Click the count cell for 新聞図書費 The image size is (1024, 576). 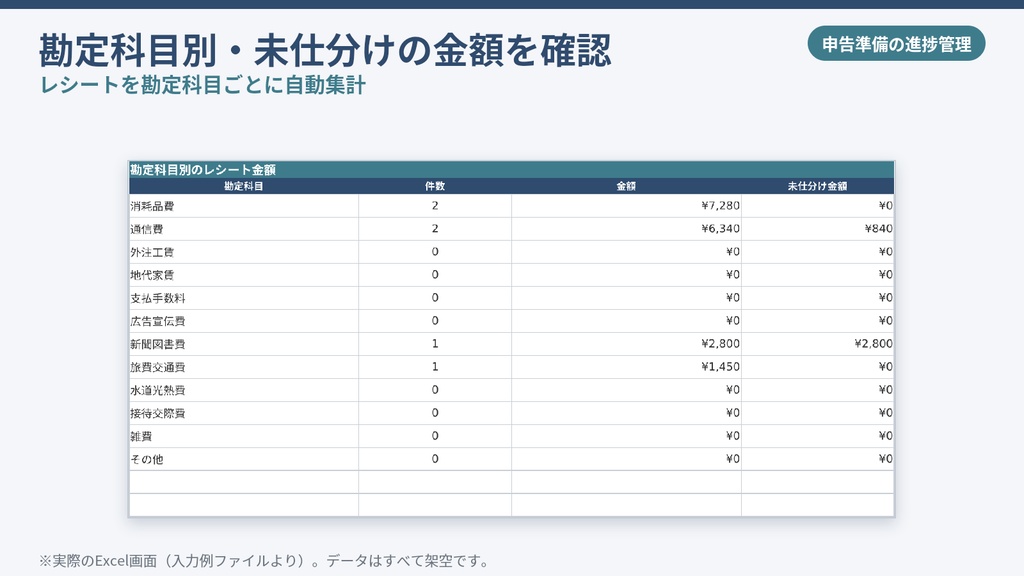(435, 344)
